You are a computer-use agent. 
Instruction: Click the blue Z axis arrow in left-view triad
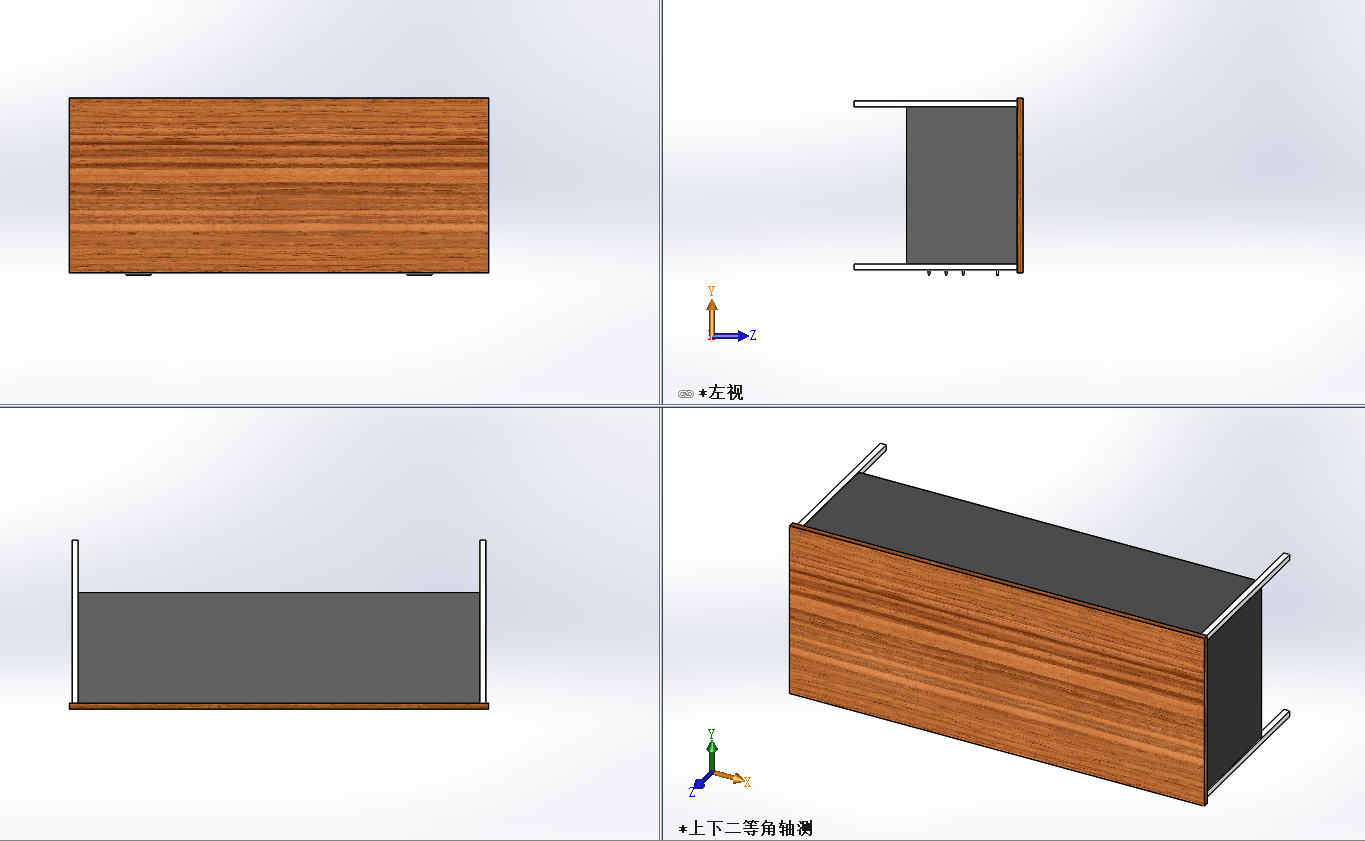click(736, 336)
